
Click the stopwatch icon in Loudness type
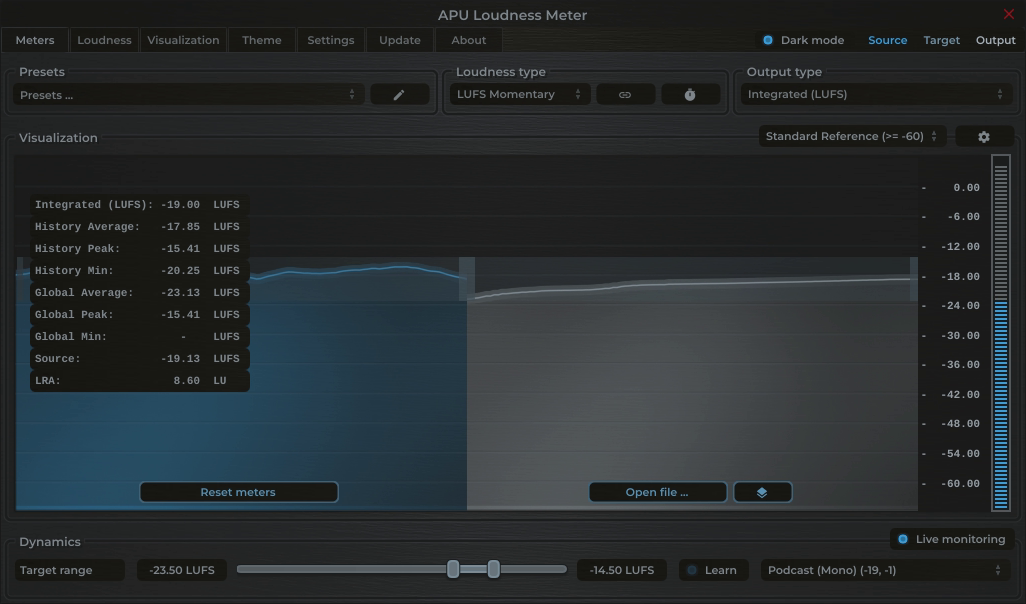pyautogui.click(x=689, y=93)
